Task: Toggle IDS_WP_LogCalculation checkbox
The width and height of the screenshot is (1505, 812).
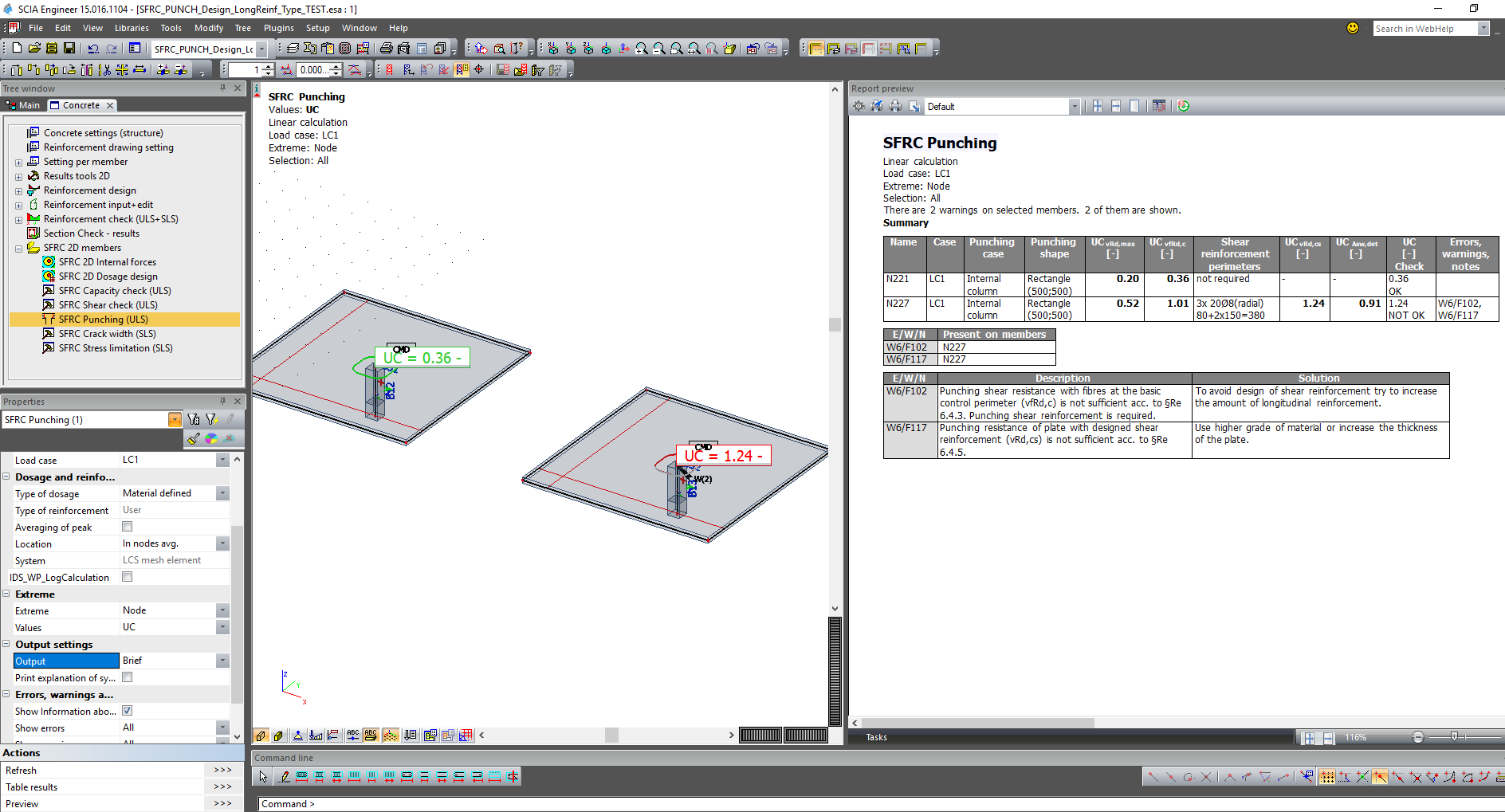Action: tap(127, 577)
